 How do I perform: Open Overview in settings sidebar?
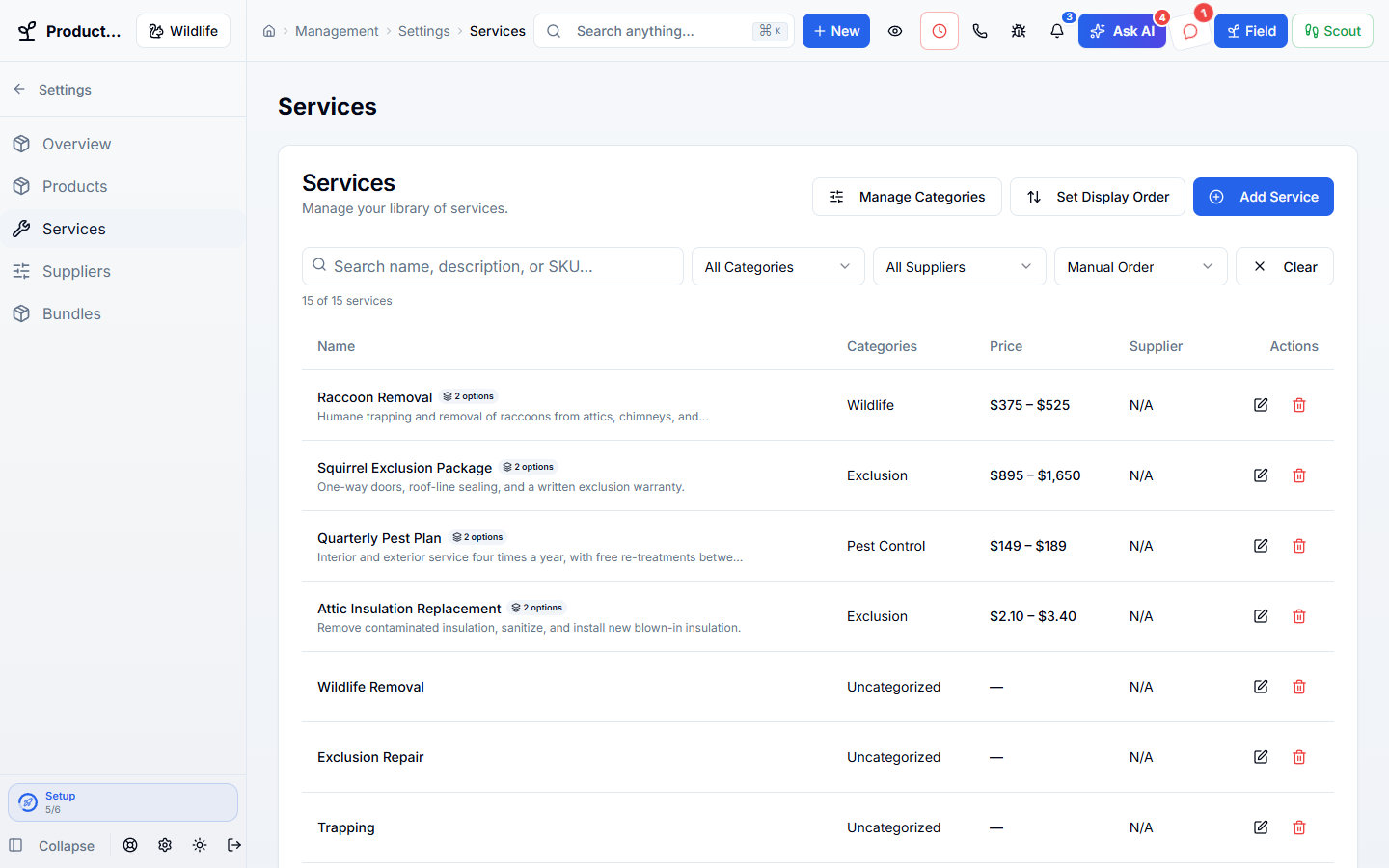[x=123, y=144]
